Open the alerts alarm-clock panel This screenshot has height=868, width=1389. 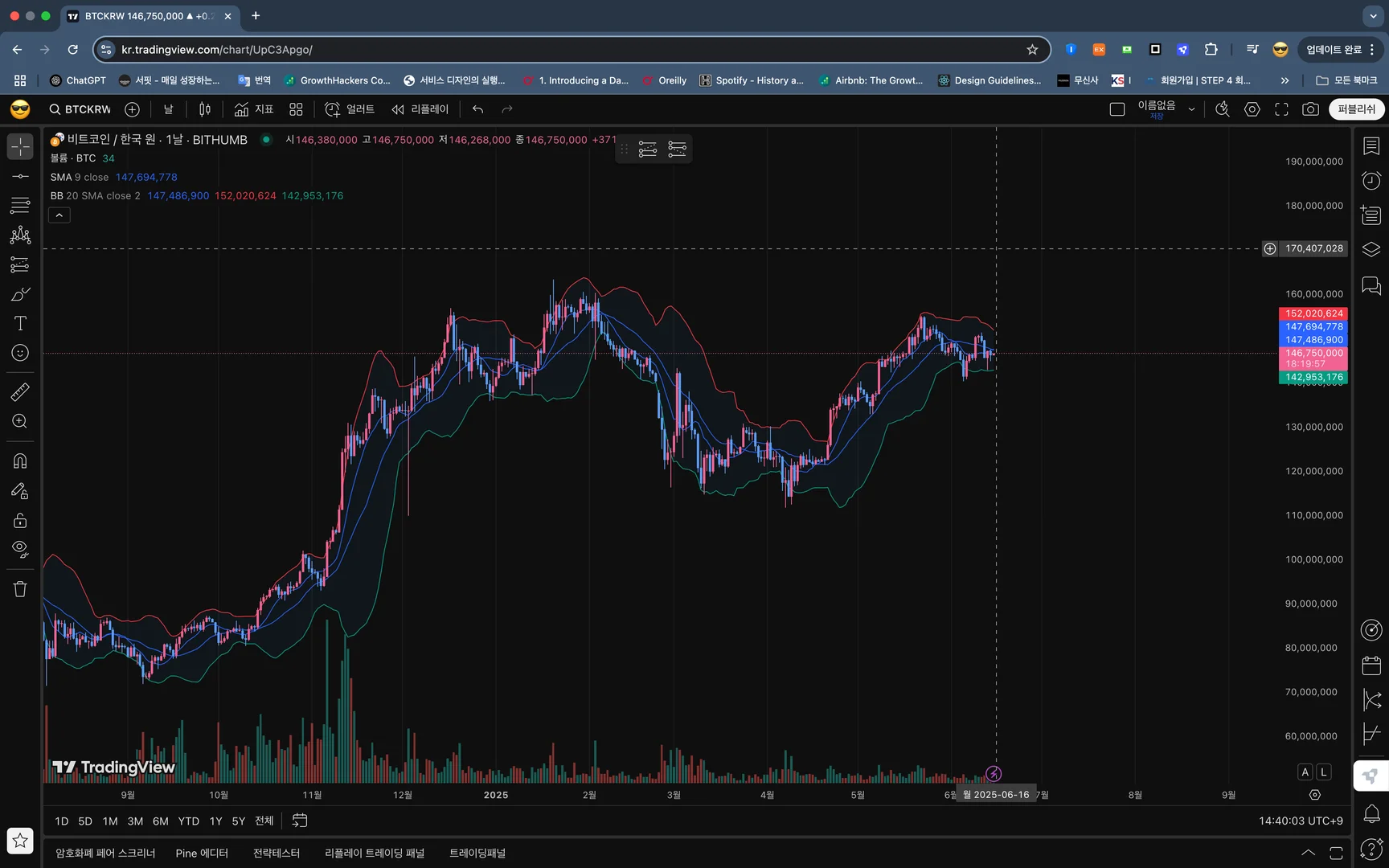1371,181
